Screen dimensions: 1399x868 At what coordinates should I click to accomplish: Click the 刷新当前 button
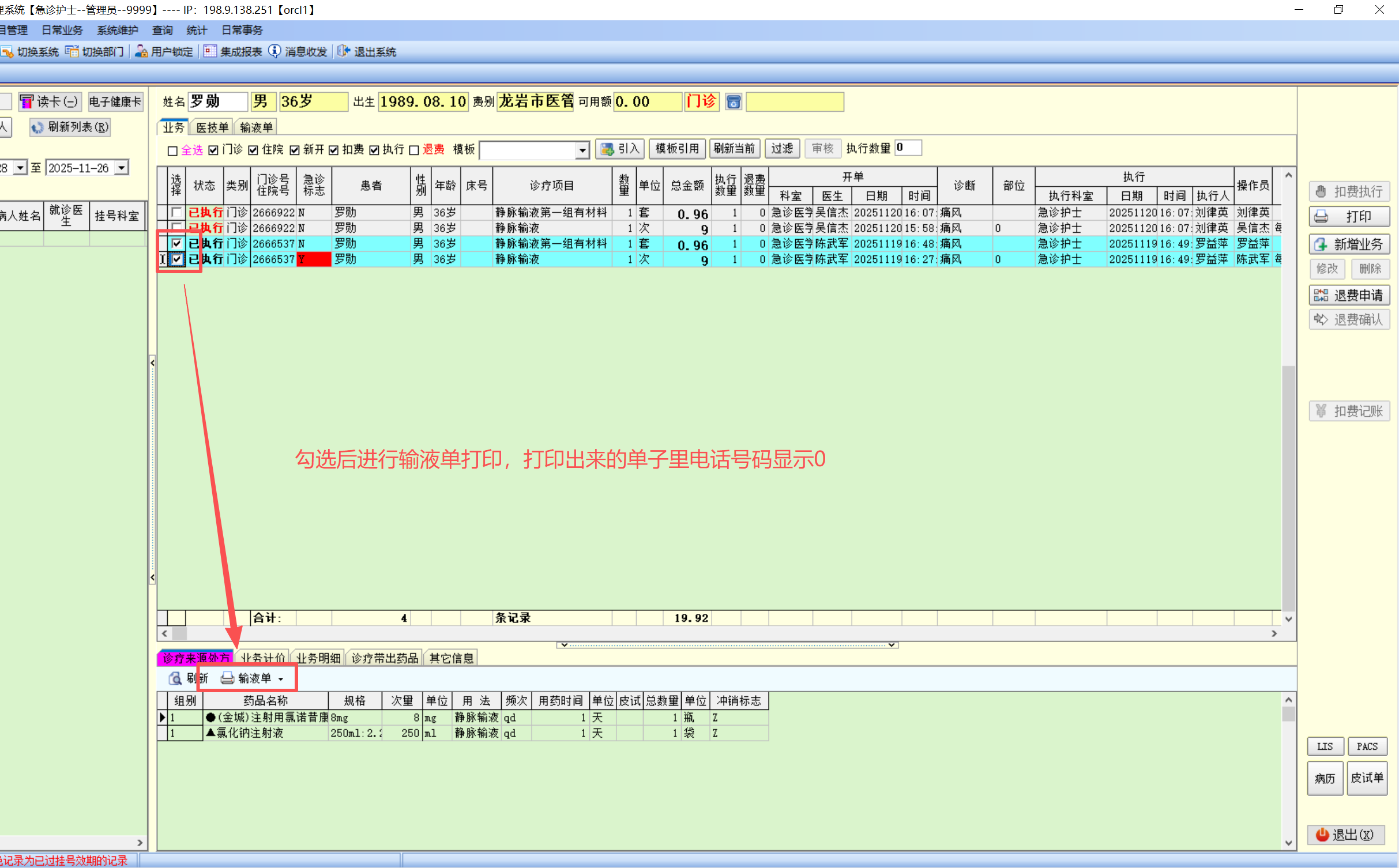point(734,149)
